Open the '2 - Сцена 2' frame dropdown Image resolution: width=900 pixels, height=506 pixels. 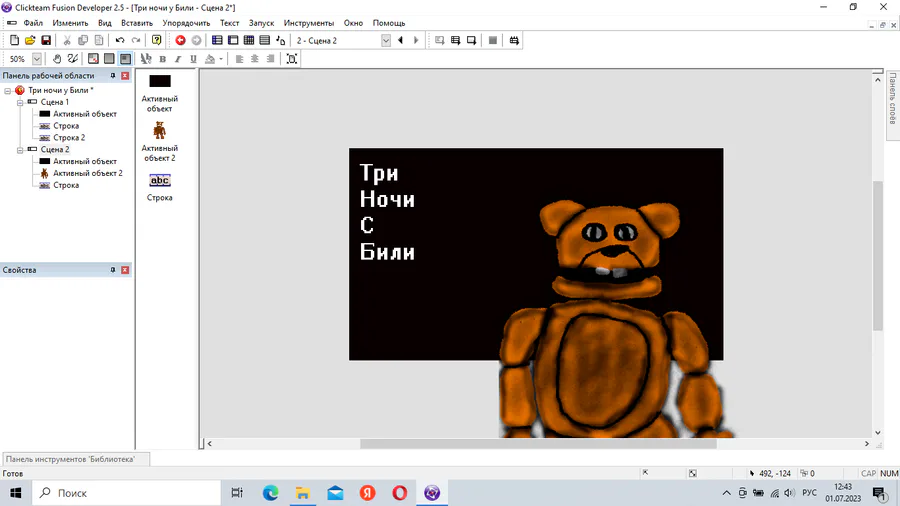(386, 40)
